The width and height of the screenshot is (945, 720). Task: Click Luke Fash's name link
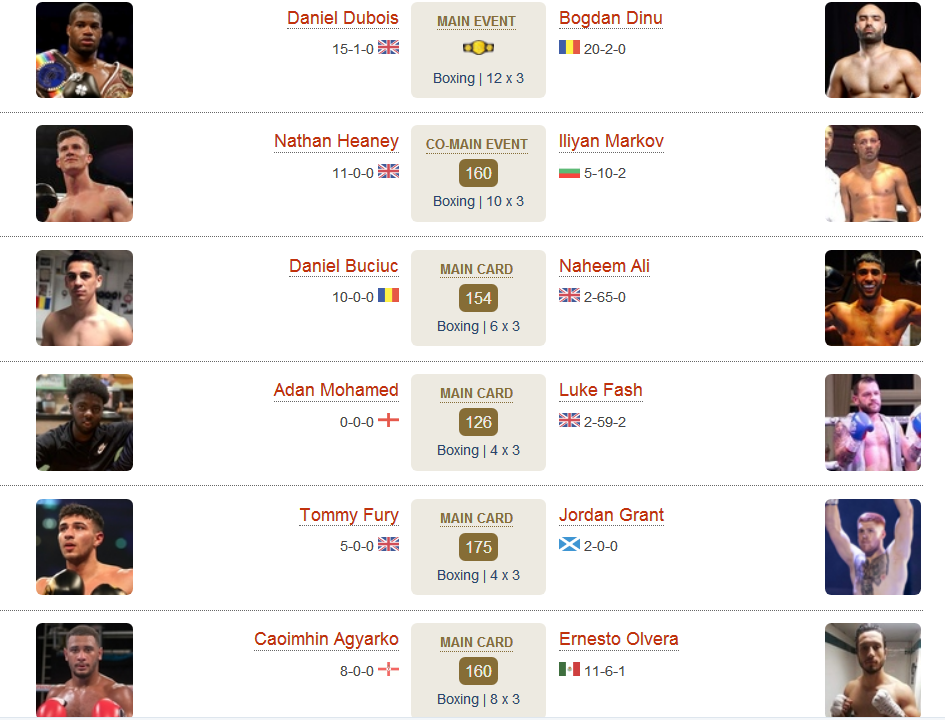coord(600,390)
